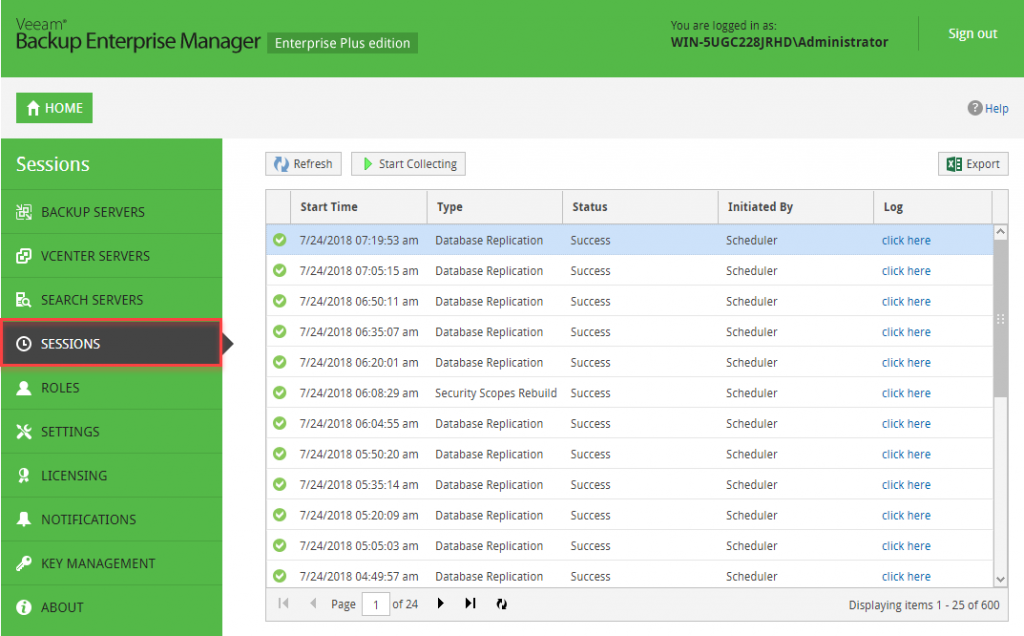
Task: Click the Start Collecting button
Action: (x=408, y=163)
